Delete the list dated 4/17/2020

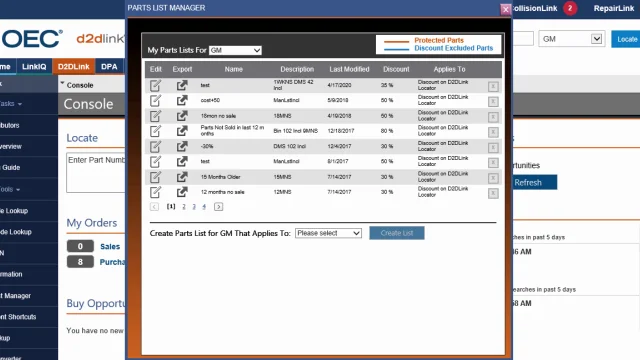(493, 86)
